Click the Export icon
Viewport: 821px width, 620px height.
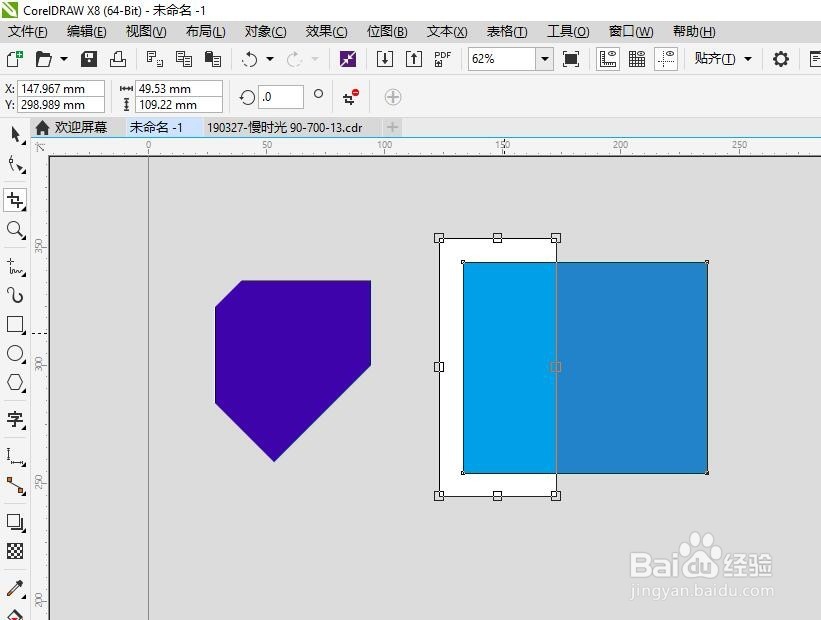[x=414, y=59]
